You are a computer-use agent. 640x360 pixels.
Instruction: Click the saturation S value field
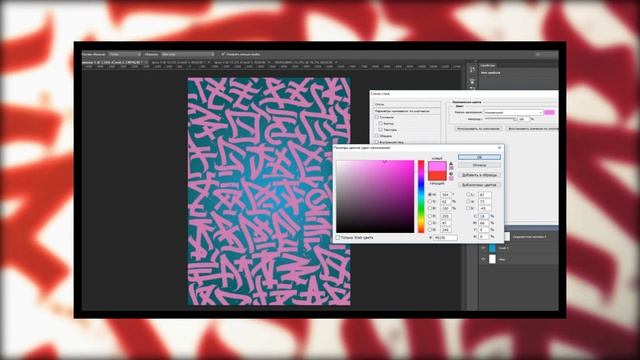pos(445,202)
